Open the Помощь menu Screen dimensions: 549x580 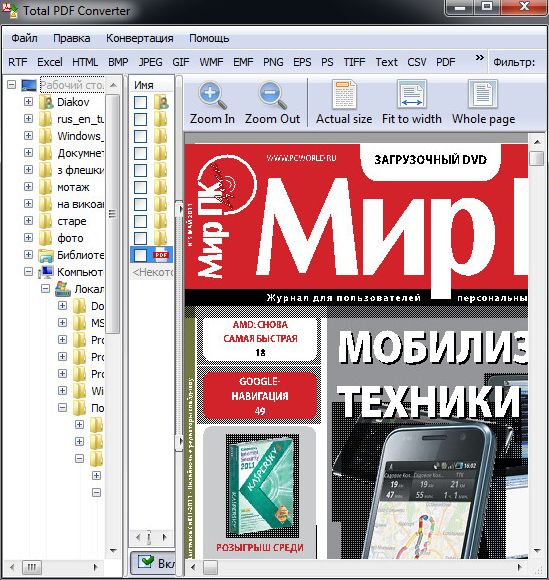point(209,38)
